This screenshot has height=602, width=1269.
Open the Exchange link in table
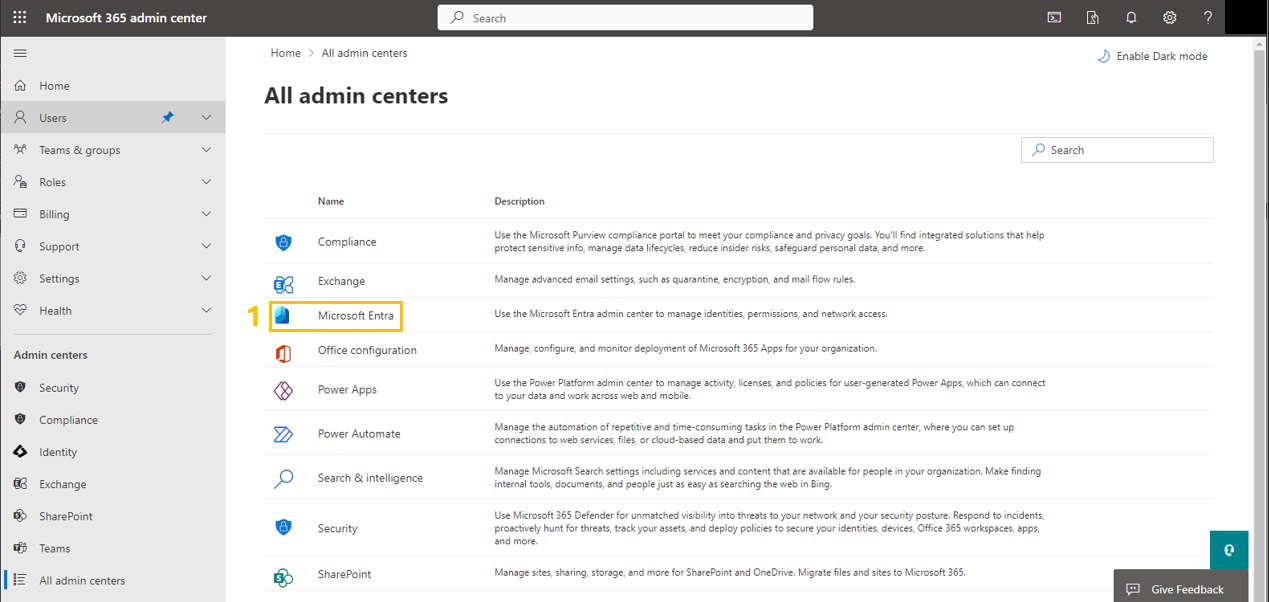[341, 281]
